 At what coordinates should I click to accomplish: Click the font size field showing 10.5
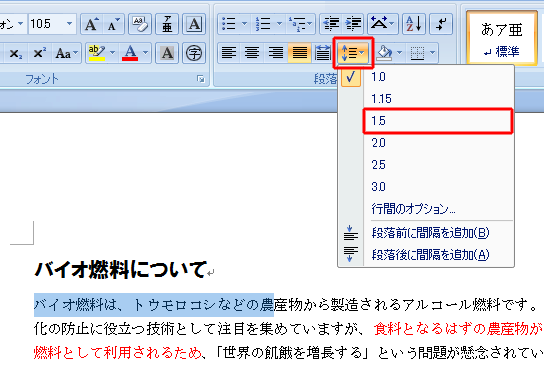pyautogui.click(x=47, y=24)
